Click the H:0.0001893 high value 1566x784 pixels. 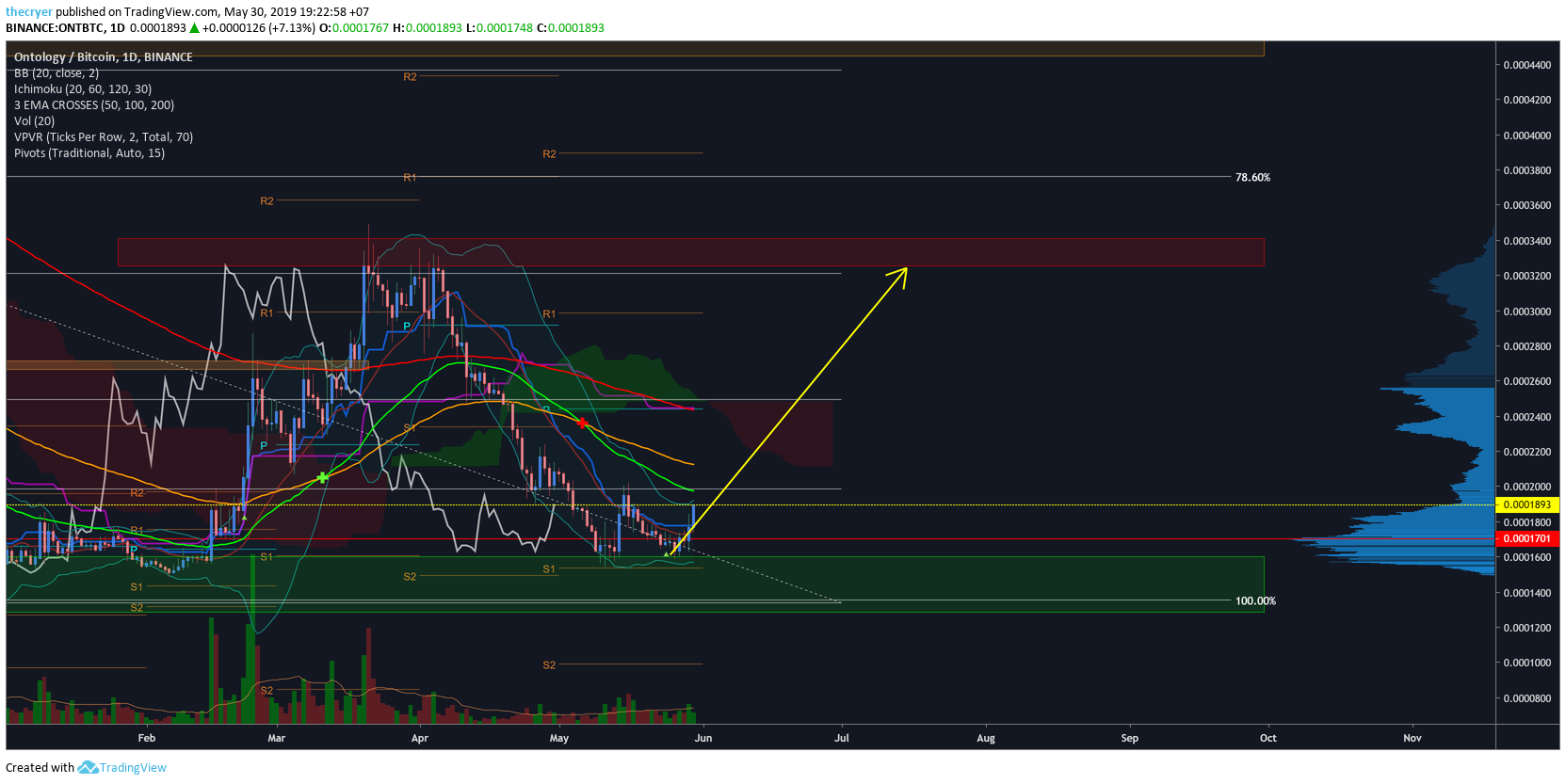coord(428,28)
